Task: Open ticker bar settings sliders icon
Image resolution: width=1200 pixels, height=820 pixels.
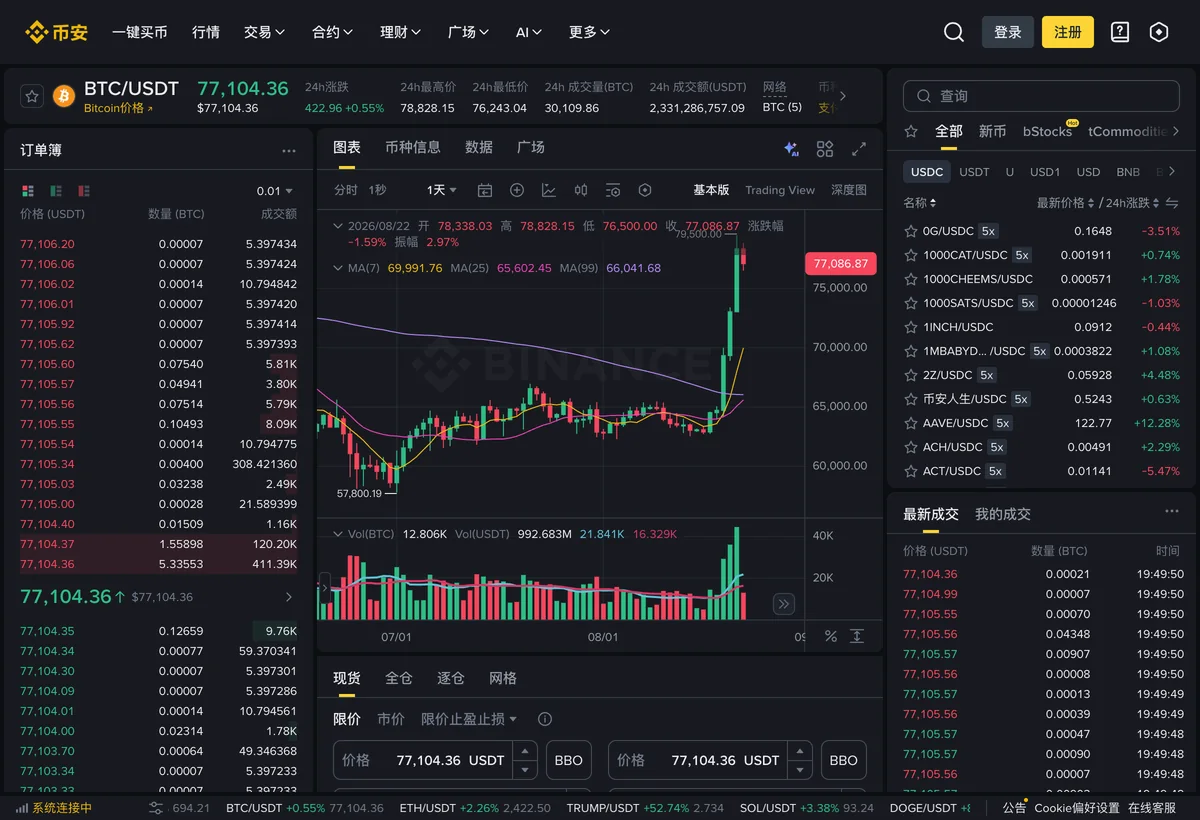Action: tap(156, 808)
